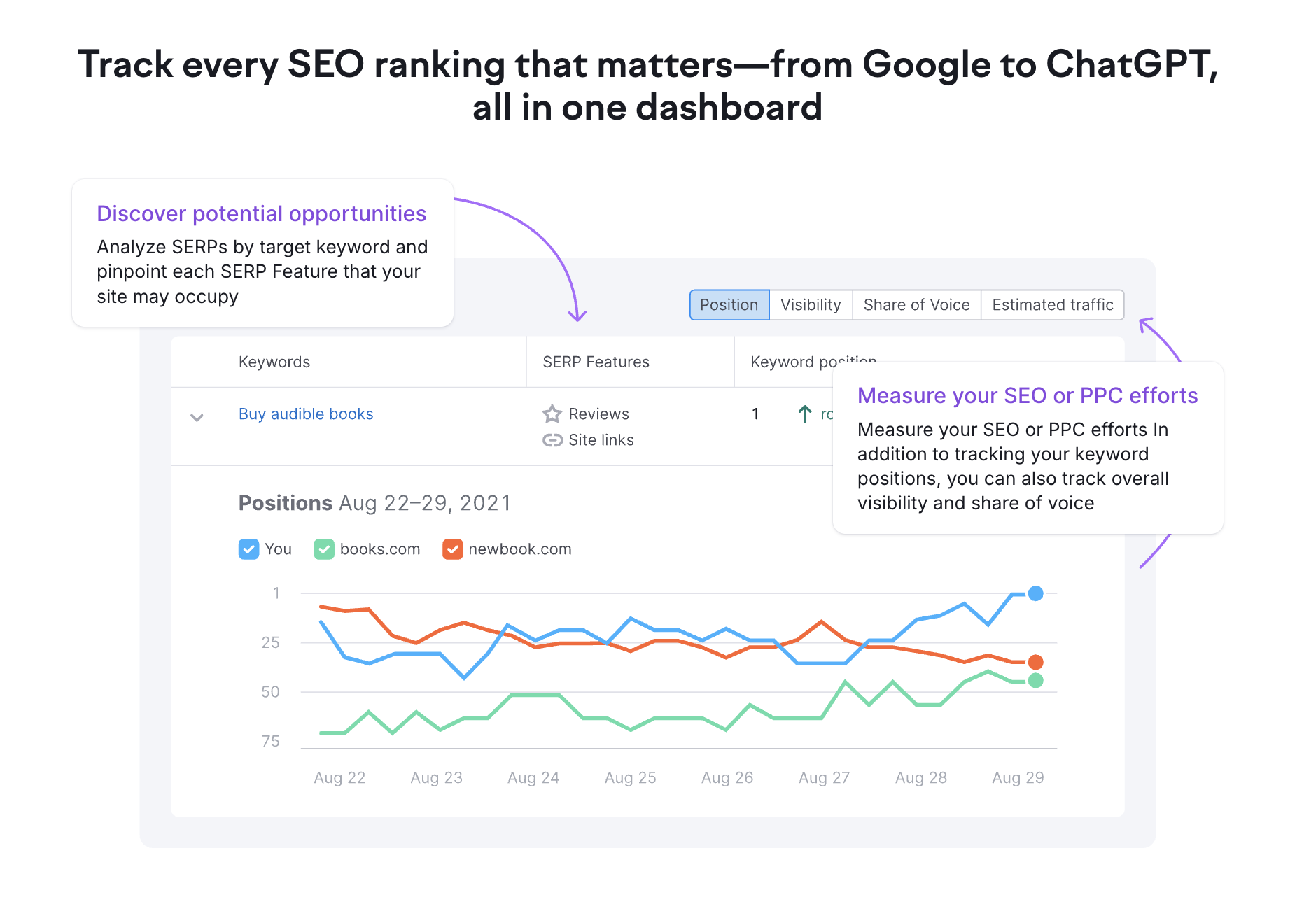Switch to Estimated traffic tab
The width and height of the screenshot is (1316, 918).
(x=1052, y=305)
